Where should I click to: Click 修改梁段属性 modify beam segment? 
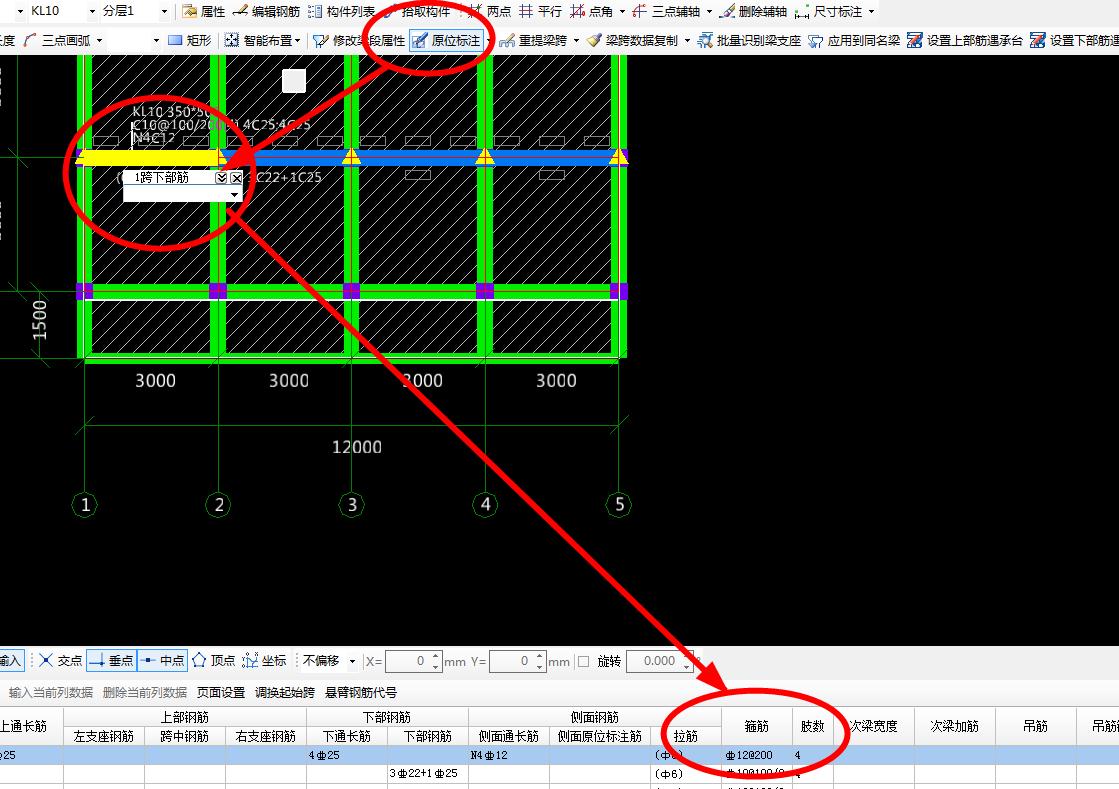pyautogui.click(x=359, y=41)
